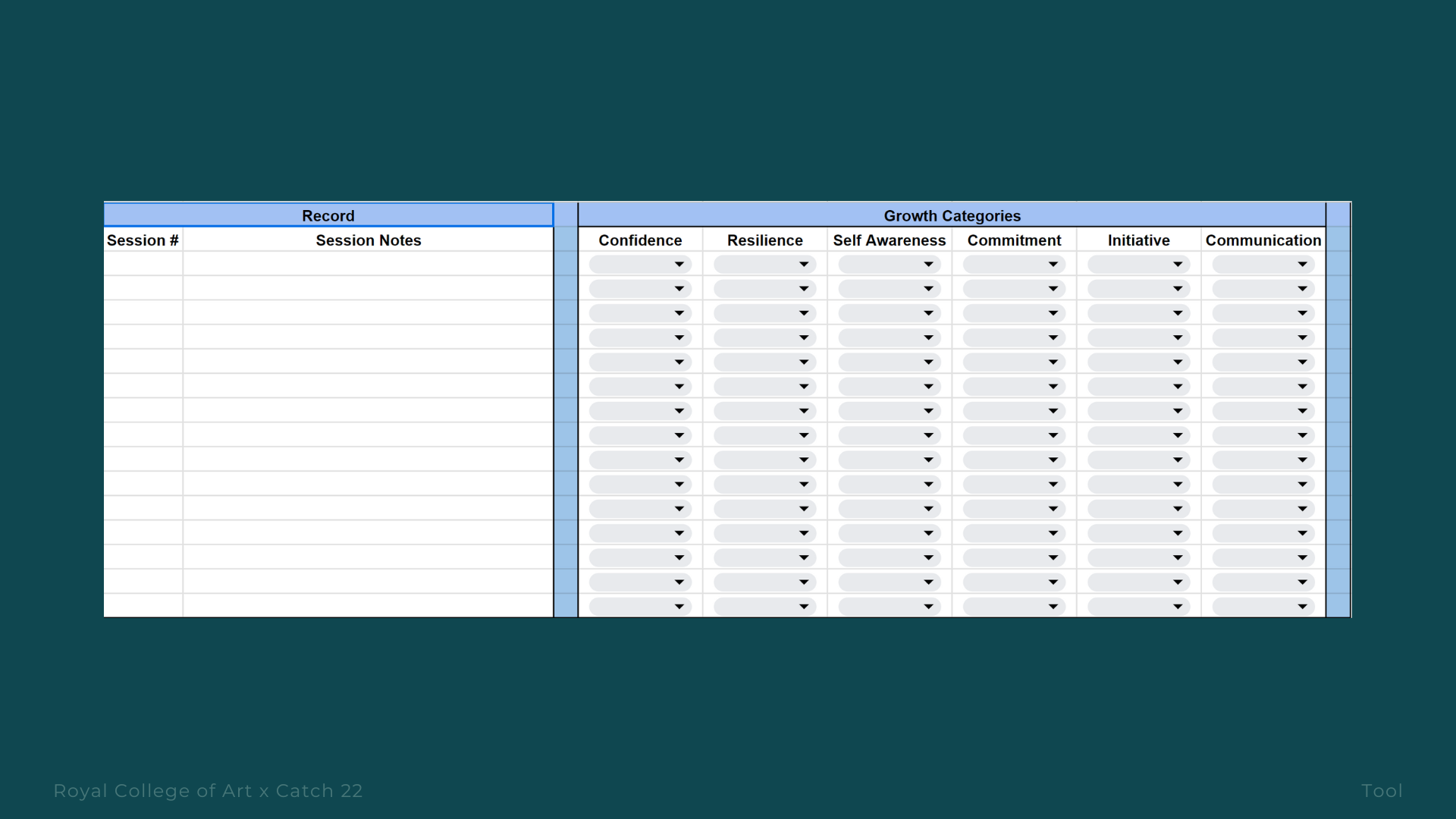Click Royal College of Art footer text
Image resolution: width=1456 pixels, height=819 pixels.
[x=208, y=791]
